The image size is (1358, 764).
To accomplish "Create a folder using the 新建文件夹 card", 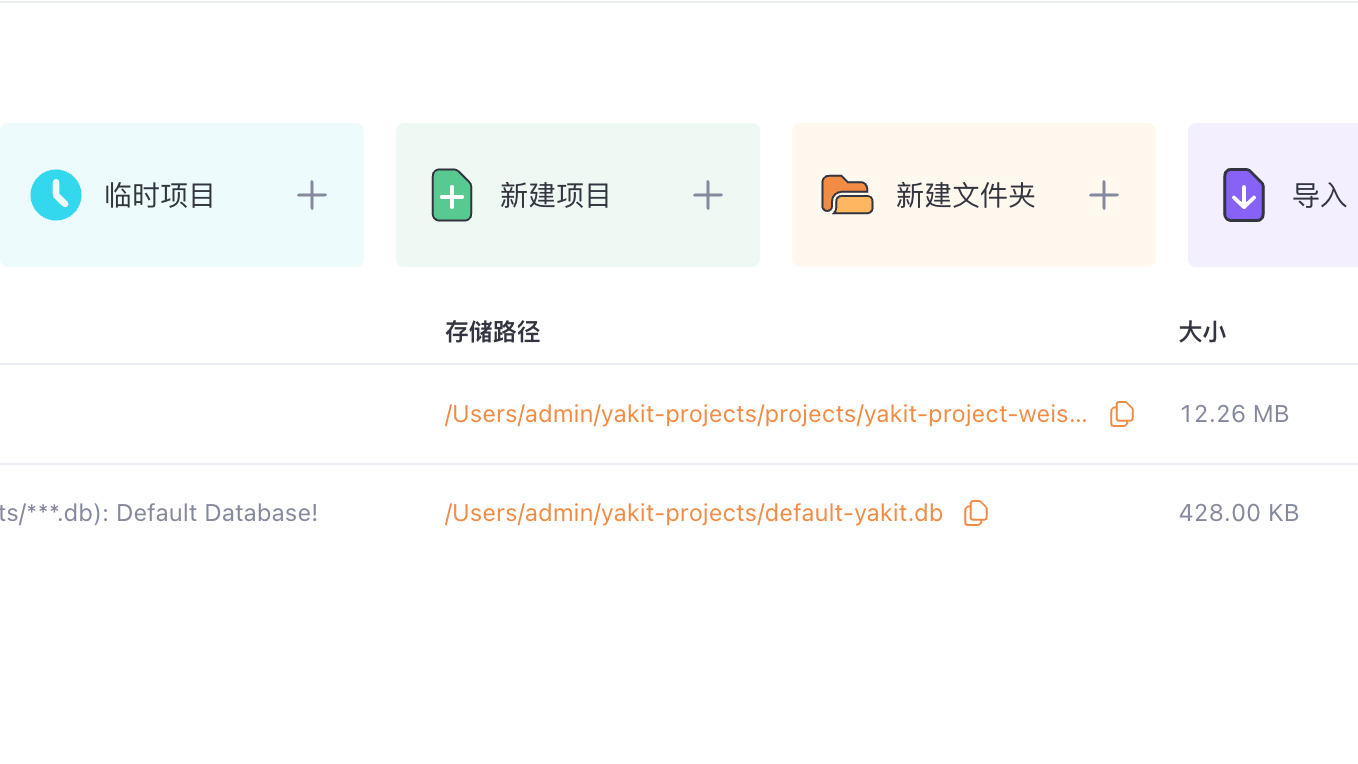I will pyautogui.click(x=965, y=195).
